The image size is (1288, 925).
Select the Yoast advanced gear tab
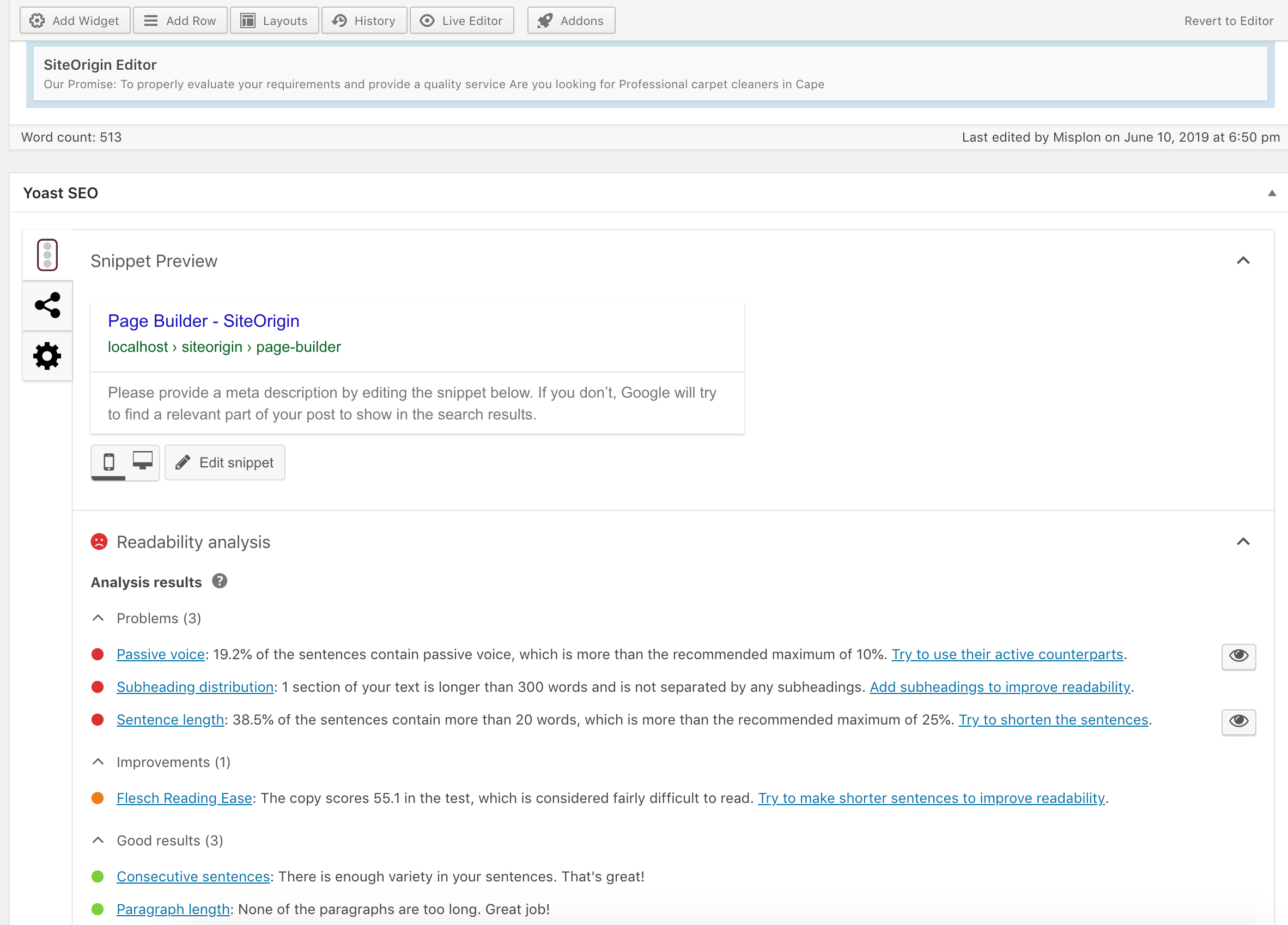coord(48,356)
